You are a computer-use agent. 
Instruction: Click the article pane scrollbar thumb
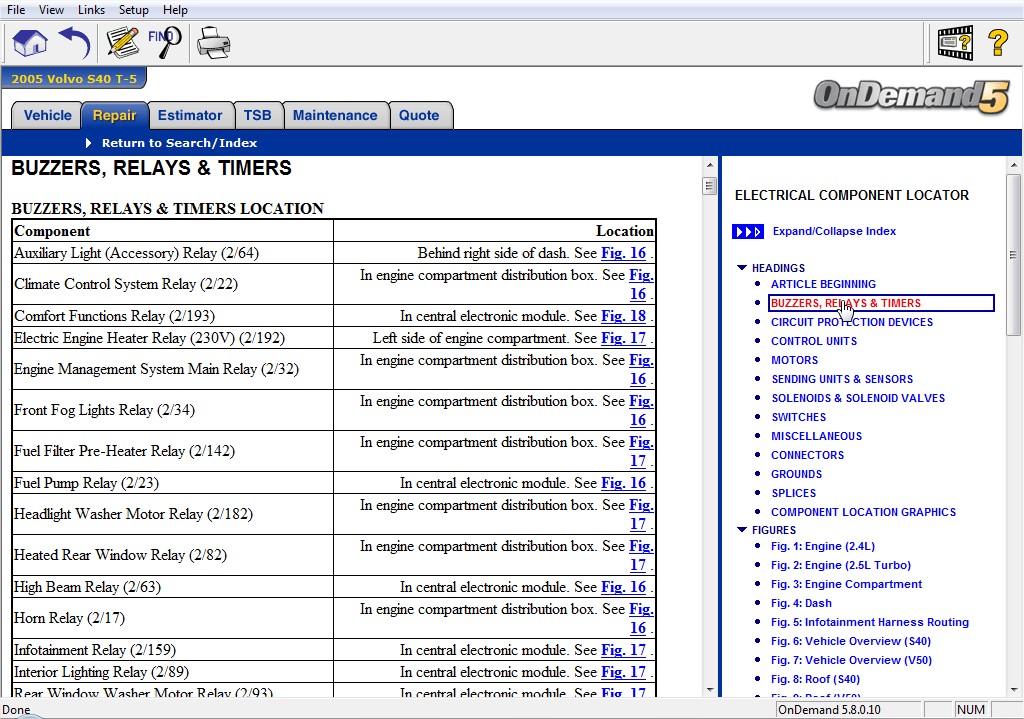point(710,186)
